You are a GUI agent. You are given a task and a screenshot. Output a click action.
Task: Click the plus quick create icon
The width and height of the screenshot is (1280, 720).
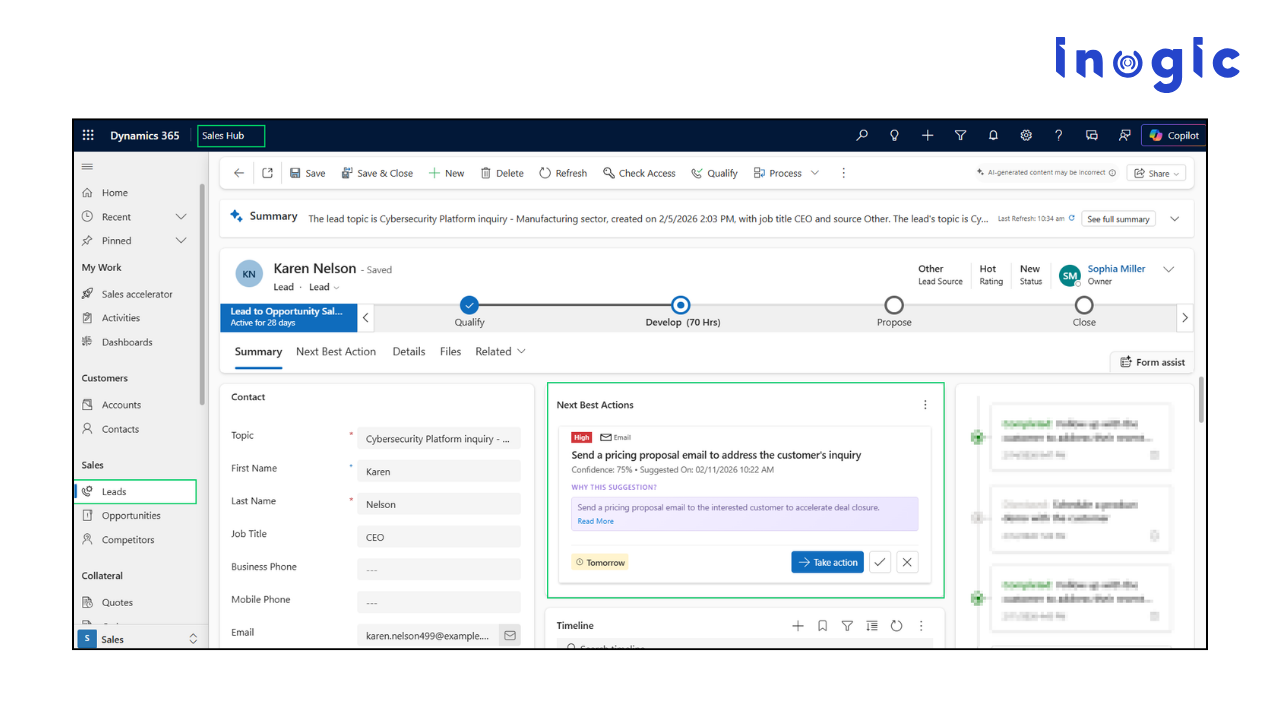point(928,135)
